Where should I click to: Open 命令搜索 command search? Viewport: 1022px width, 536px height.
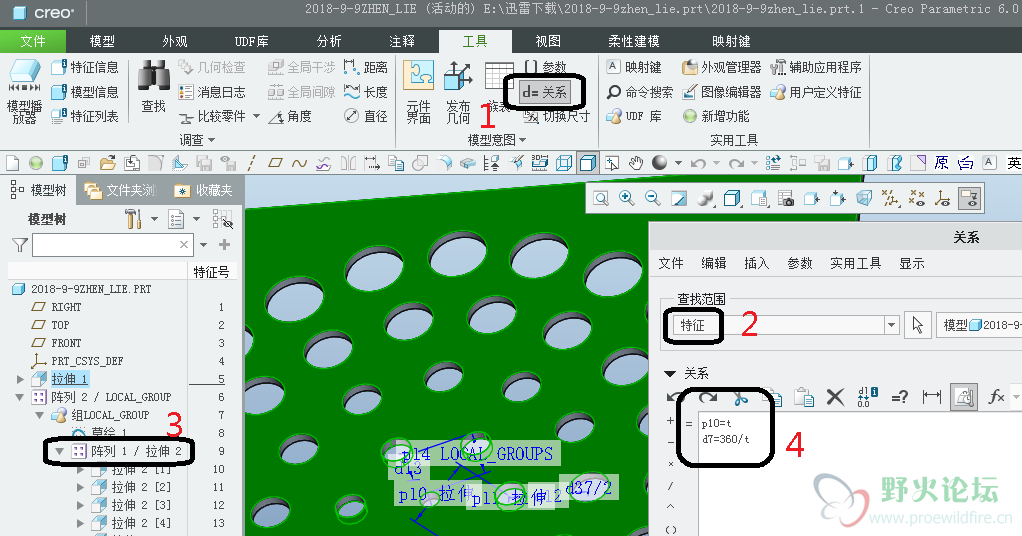(x=640, y=92)
